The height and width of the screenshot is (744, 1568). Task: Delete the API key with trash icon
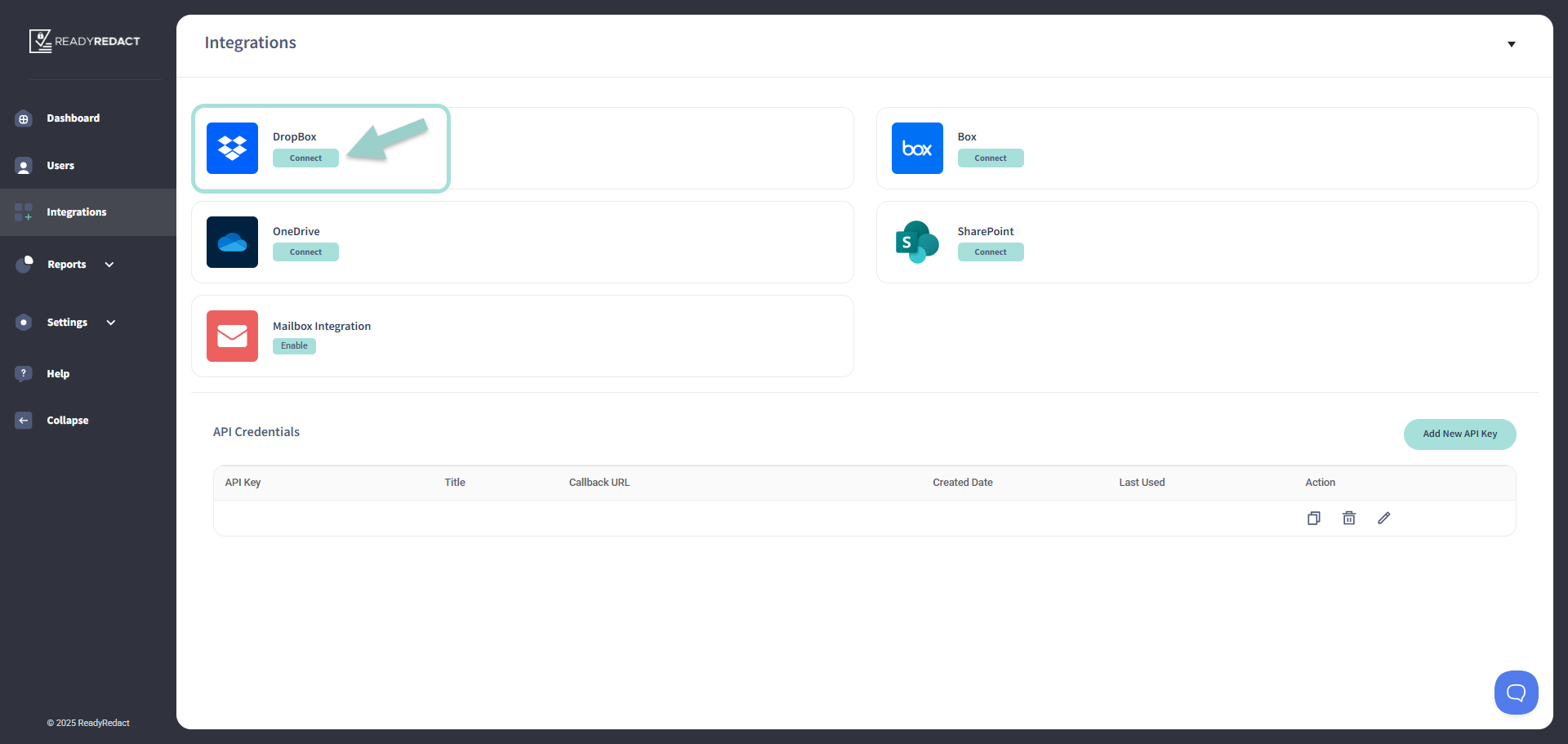(x=1349, y=518)
